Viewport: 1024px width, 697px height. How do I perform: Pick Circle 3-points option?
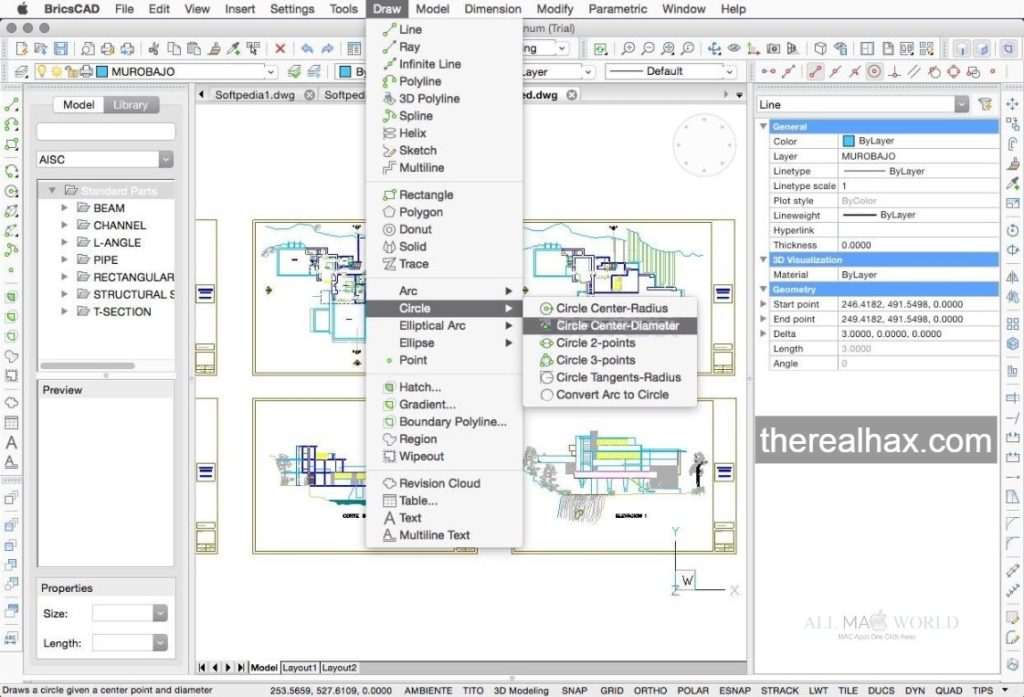click(609, 360)
